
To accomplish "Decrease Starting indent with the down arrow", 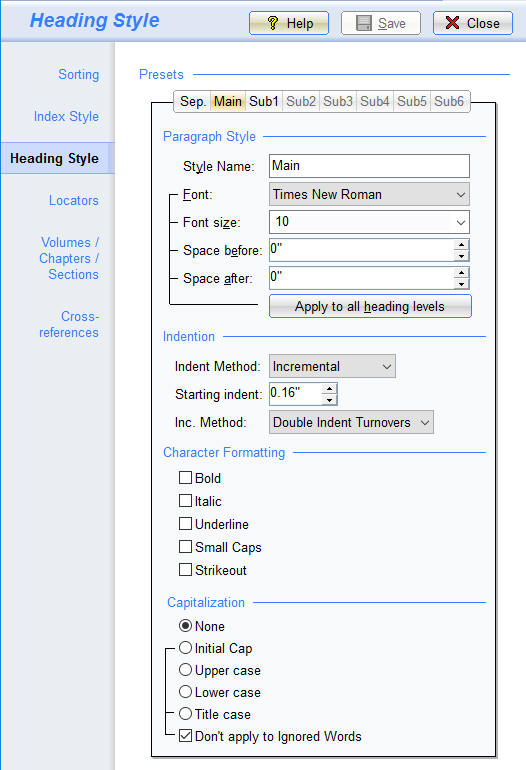I will pyautogui.click(x=330, y=400).
